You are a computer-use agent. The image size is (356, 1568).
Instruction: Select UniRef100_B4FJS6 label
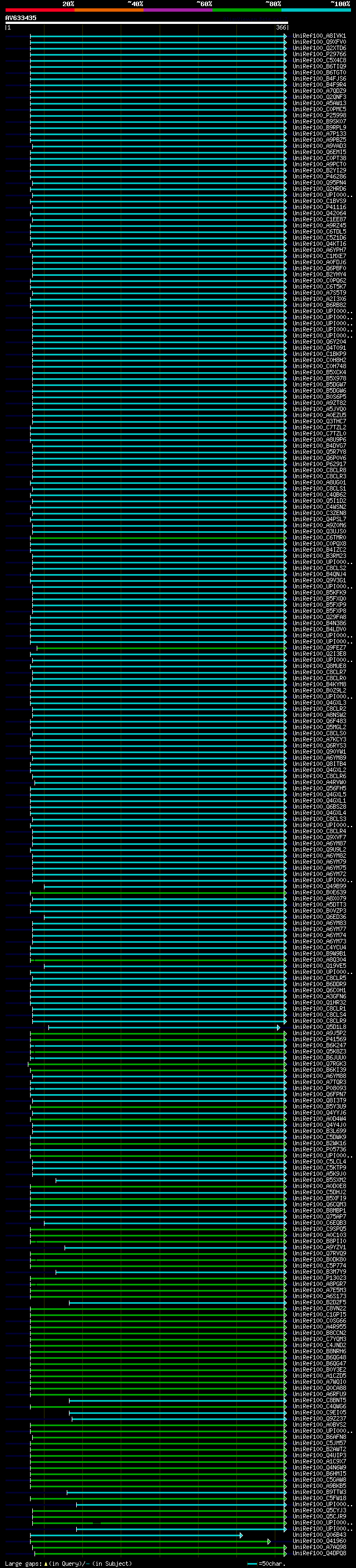coord(319,78)
